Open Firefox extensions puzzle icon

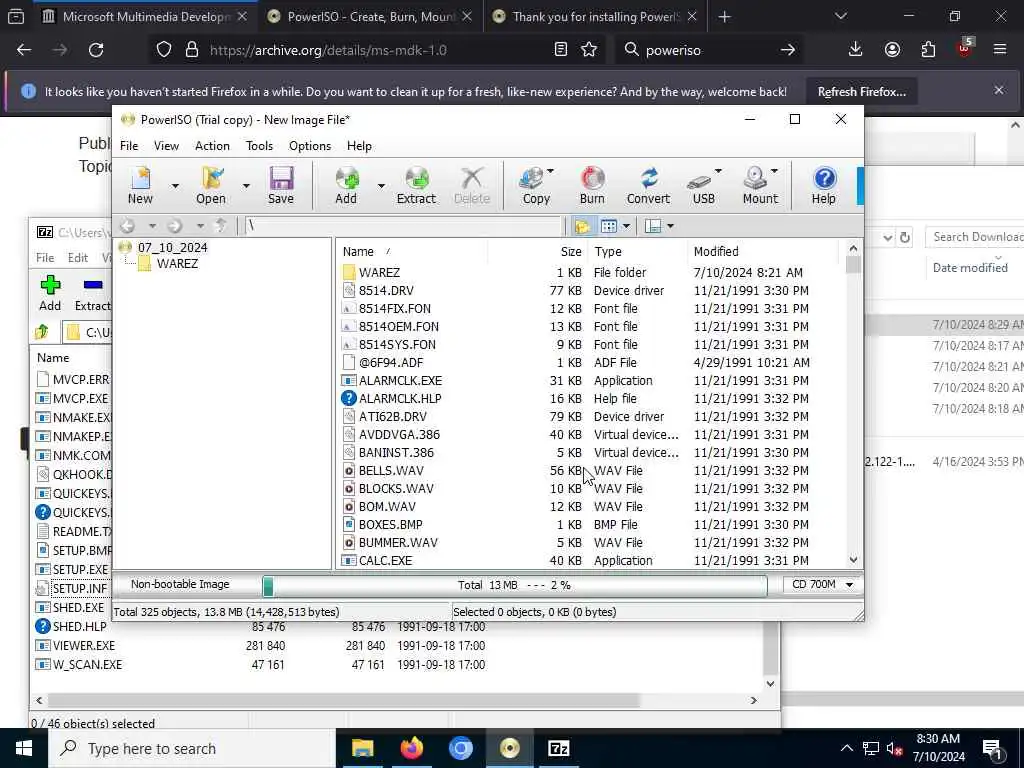coord(928,50)
